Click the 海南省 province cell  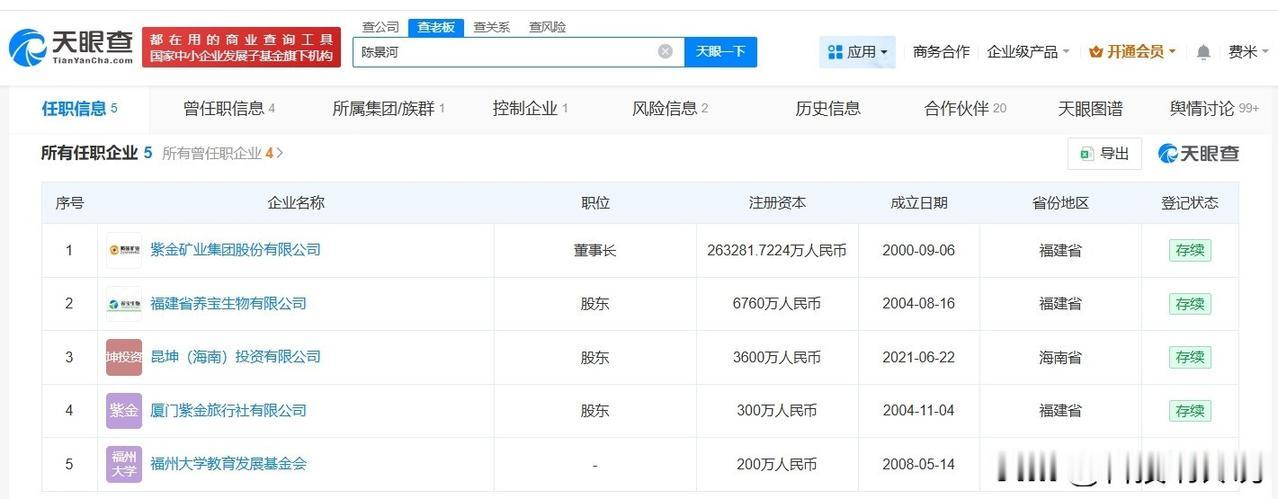1061,357
